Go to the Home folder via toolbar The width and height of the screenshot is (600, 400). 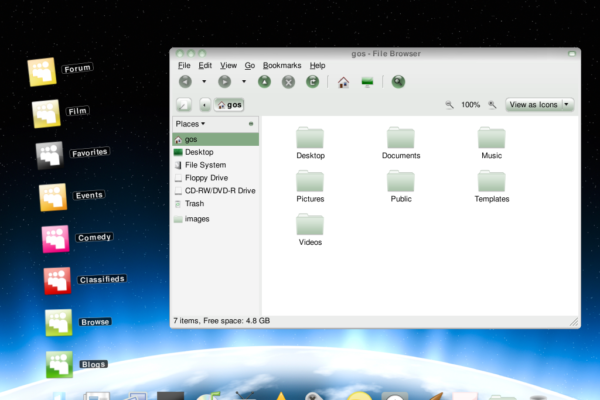343,82
